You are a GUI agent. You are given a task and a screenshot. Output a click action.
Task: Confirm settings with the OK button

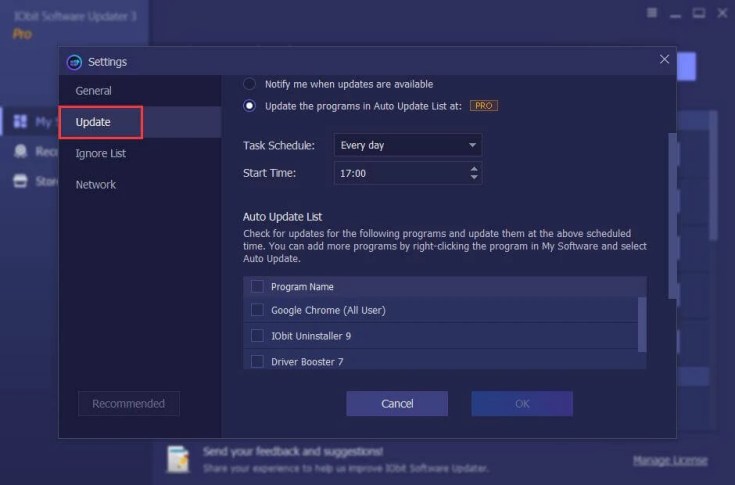[x=522, y=403]
